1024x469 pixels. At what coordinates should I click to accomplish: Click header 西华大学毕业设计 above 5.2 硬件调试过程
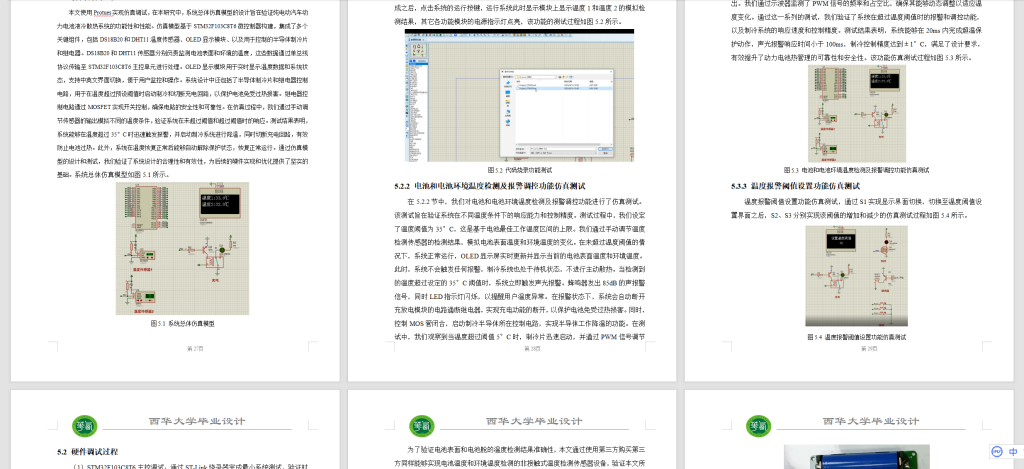click(x=197, y=421)
